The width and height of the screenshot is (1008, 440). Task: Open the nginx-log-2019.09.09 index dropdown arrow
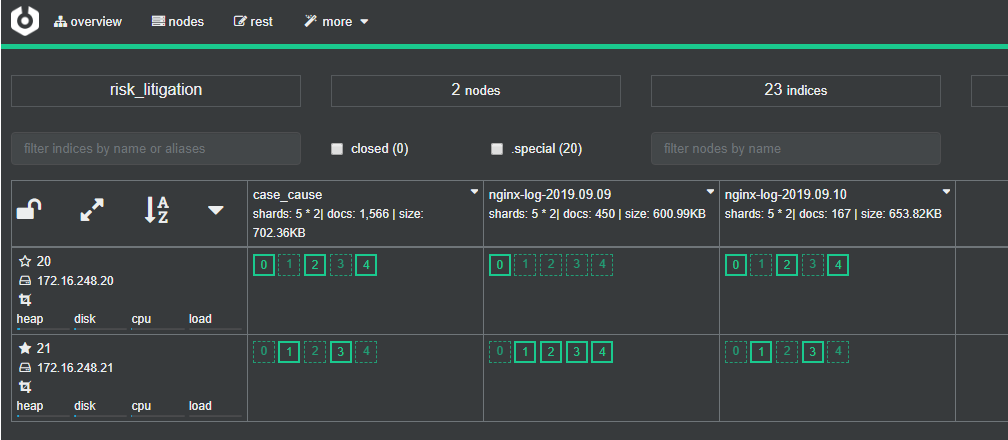710,192
